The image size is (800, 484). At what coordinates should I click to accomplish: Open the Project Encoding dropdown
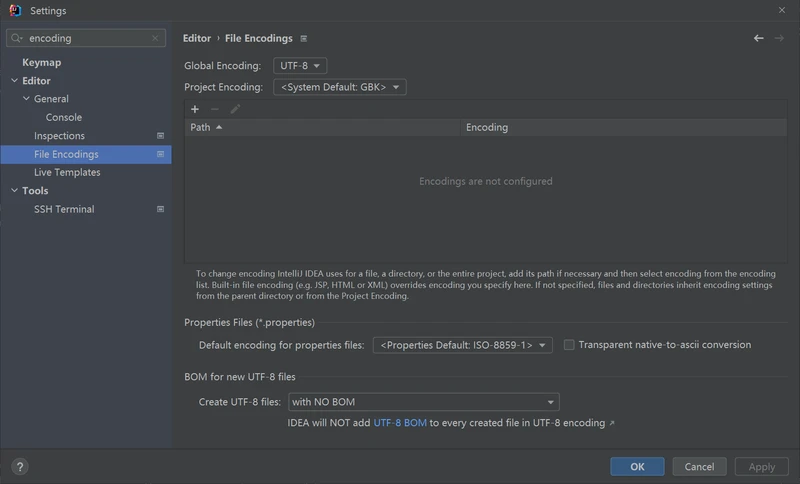point(339,87)
